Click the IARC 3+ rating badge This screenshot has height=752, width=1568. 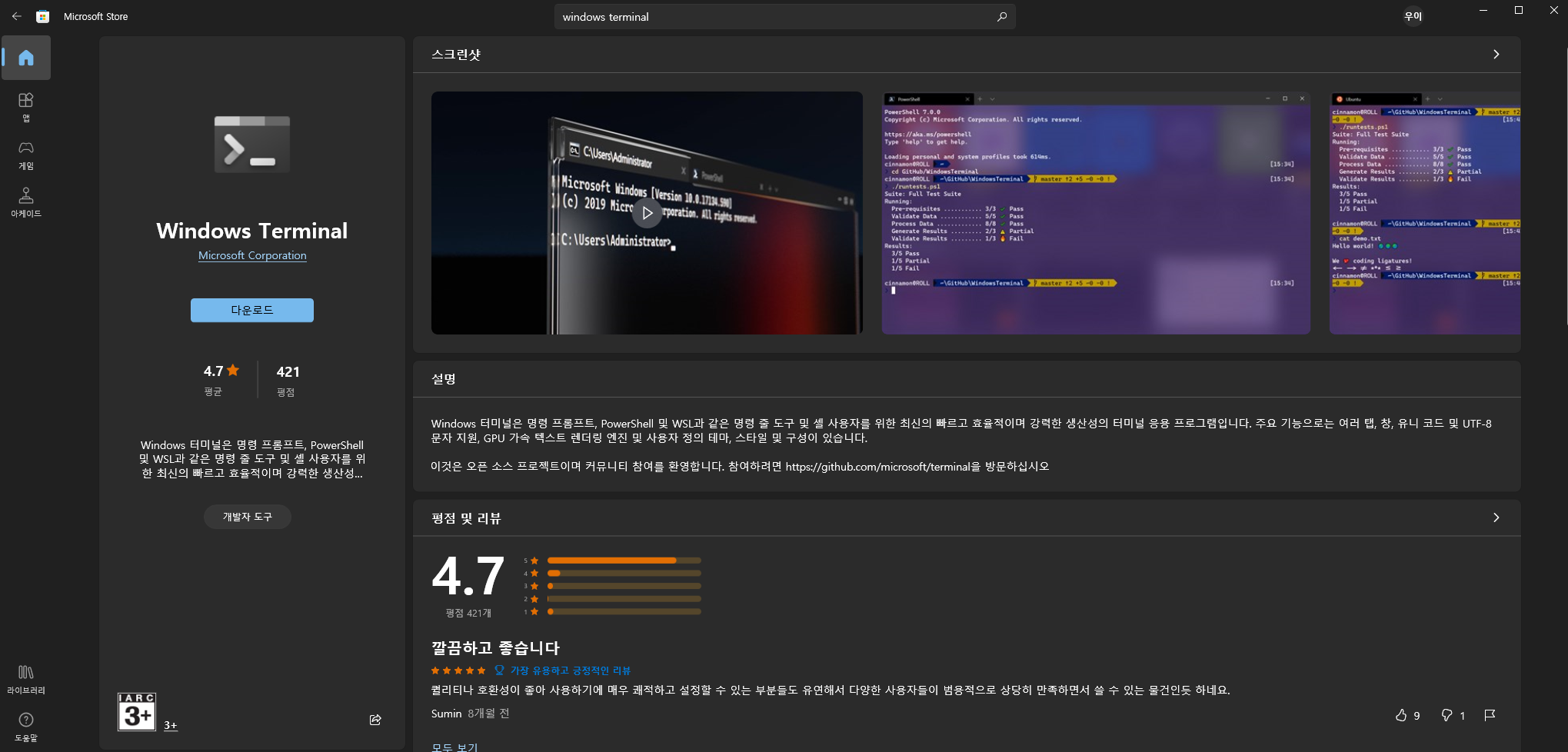137,711
